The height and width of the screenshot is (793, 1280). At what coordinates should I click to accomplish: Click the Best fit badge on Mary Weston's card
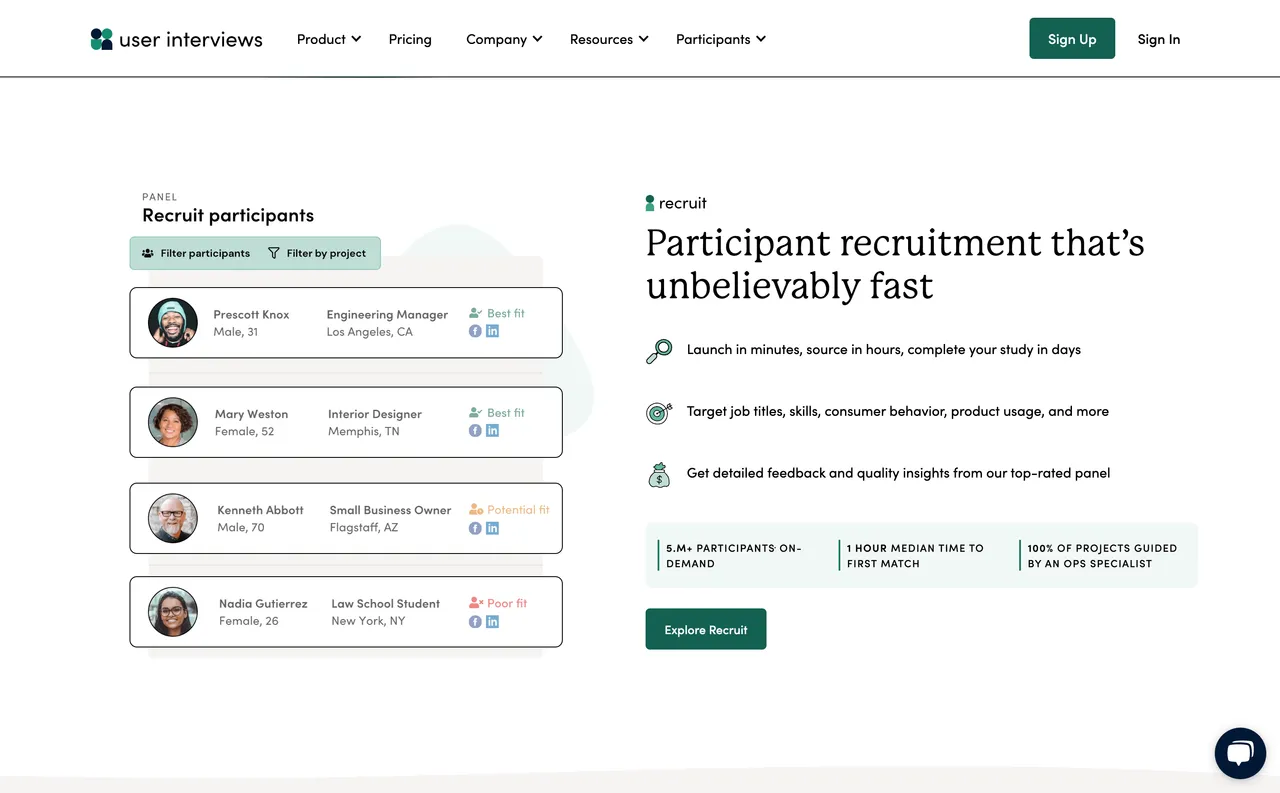click(x=496, y=412)
